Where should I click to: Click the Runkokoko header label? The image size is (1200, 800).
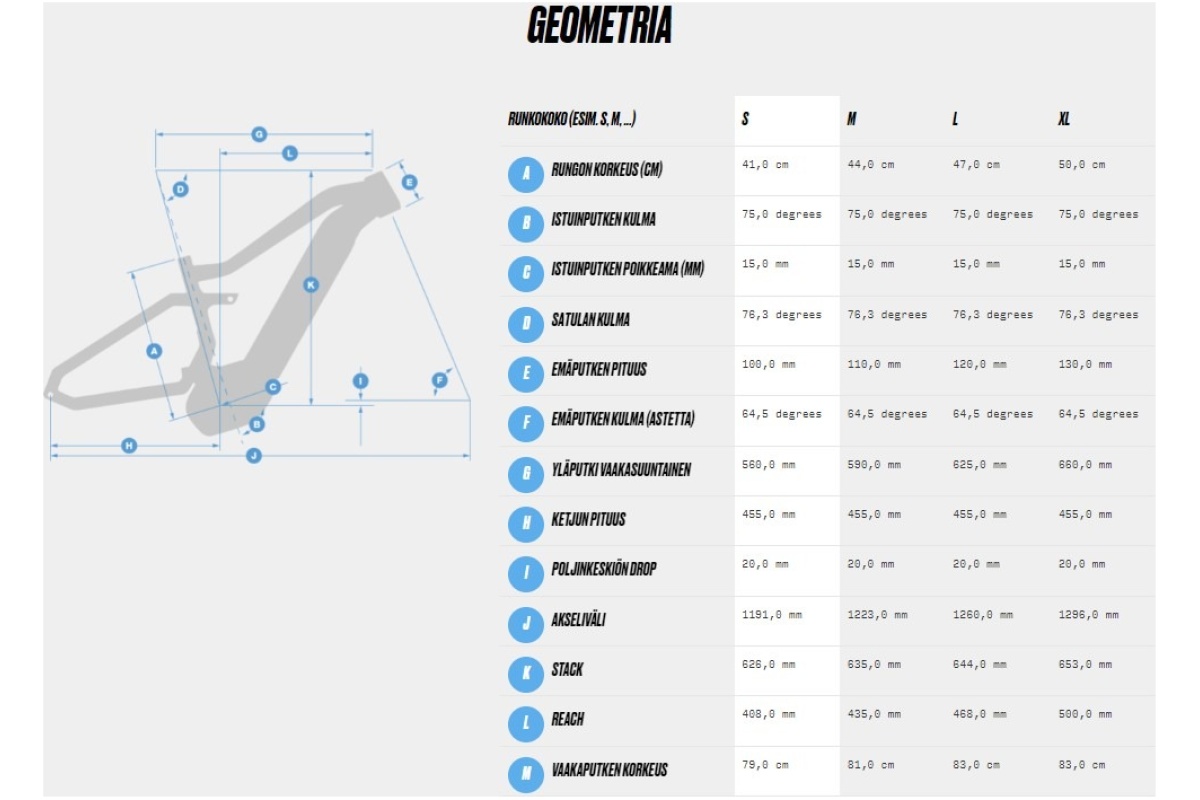572,119
